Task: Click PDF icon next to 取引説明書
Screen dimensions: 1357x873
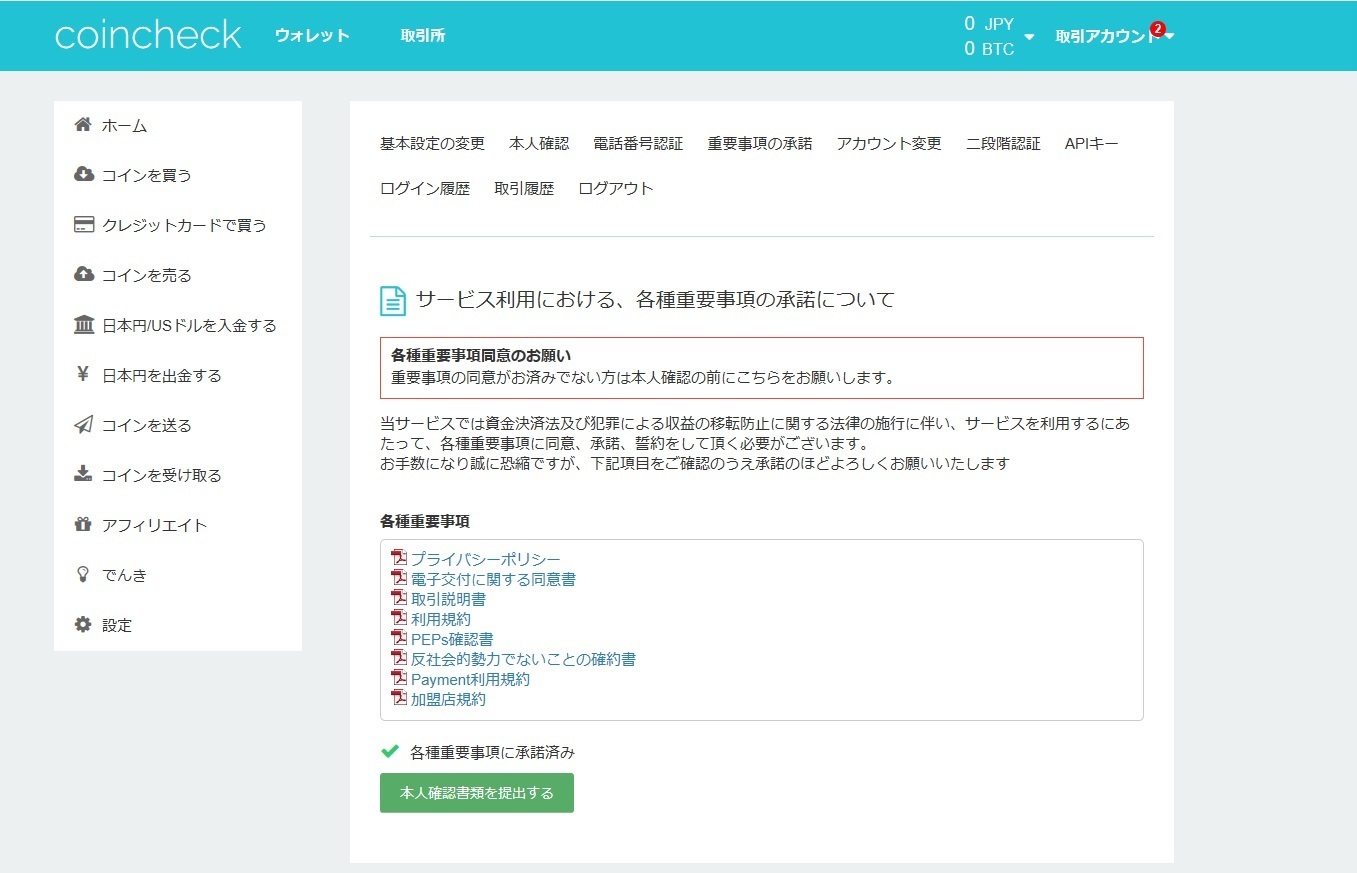Action: click(399, 598)
